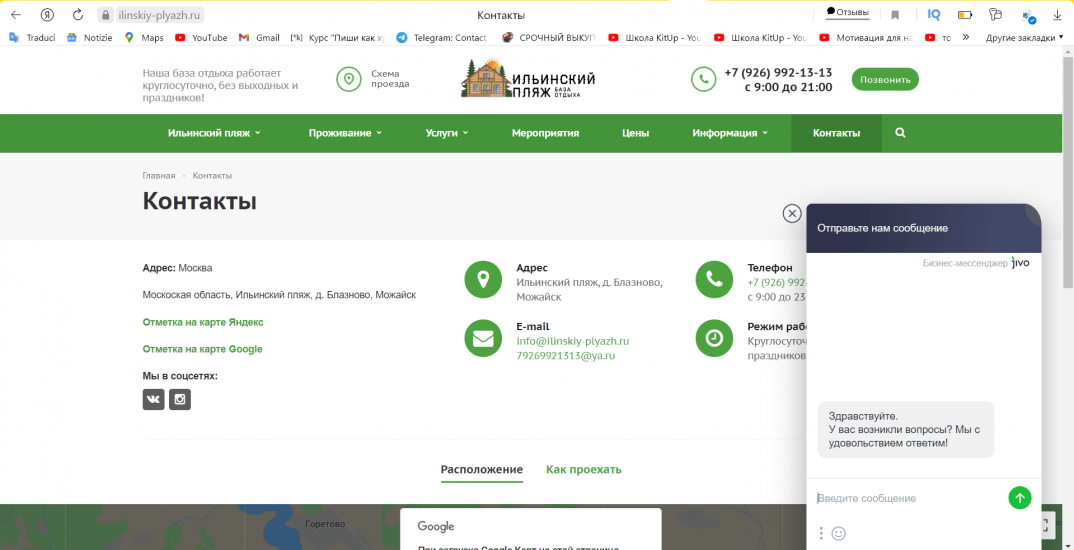1074x550 pixels.
Task: Click the info@ilinskiy-plyazh.ru email link
Action: (572, 341)
